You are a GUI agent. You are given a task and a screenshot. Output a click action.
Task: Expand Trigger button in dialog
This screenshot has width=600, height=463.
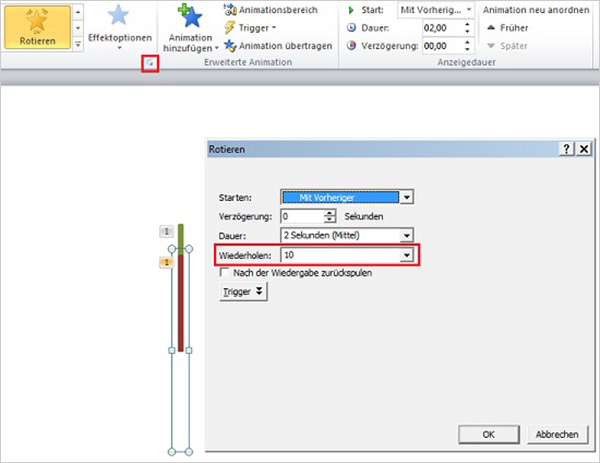[243, 292]
